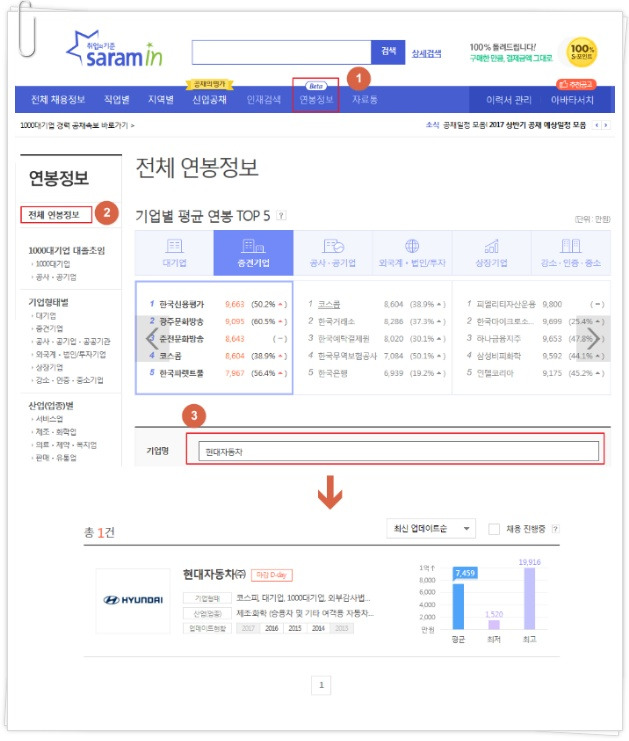Select 전체 연봉정보 in sidebar

pyautogui.click(x=54, y=215)
